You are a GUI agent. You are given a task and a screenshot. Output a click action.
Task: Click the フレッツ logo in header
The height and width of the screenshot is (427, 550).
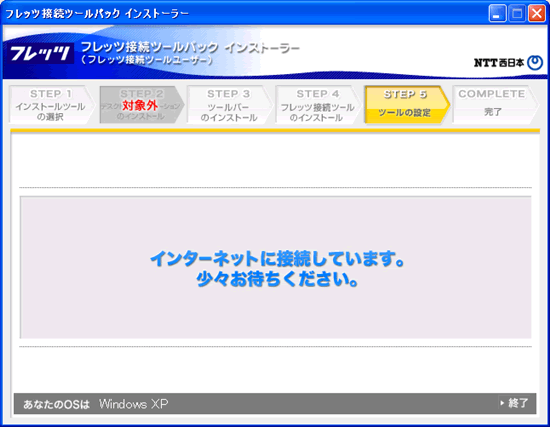tap(40, 53)
